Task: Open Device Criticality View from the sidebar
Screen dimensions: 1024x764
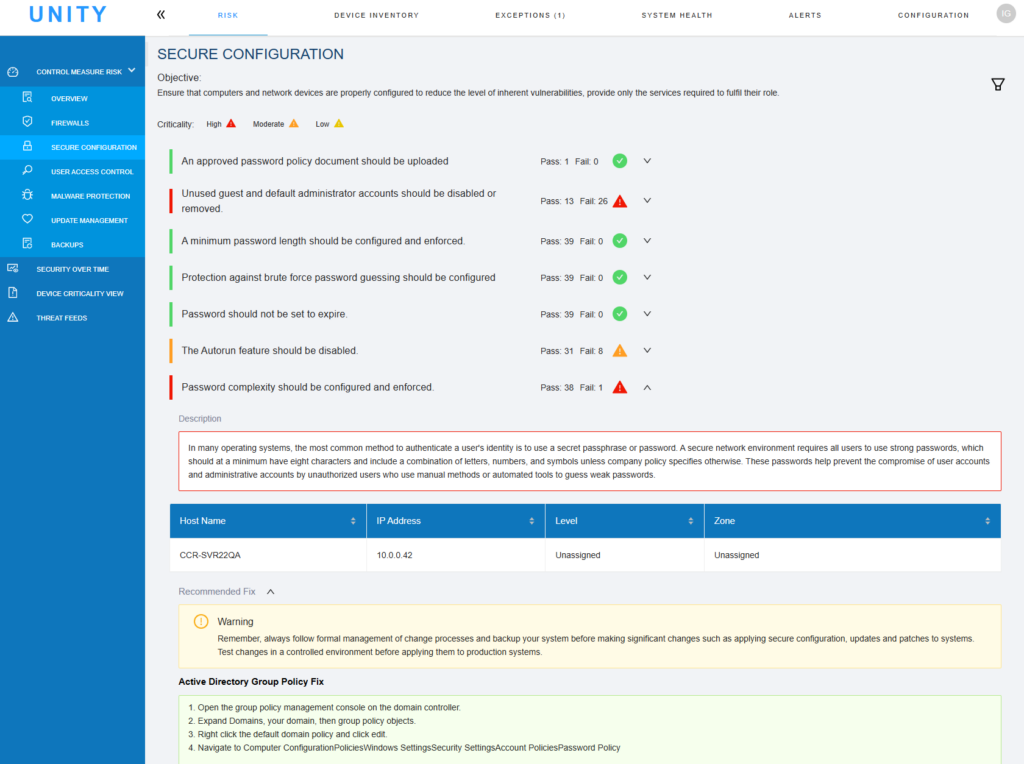Action: click(13, 293)
